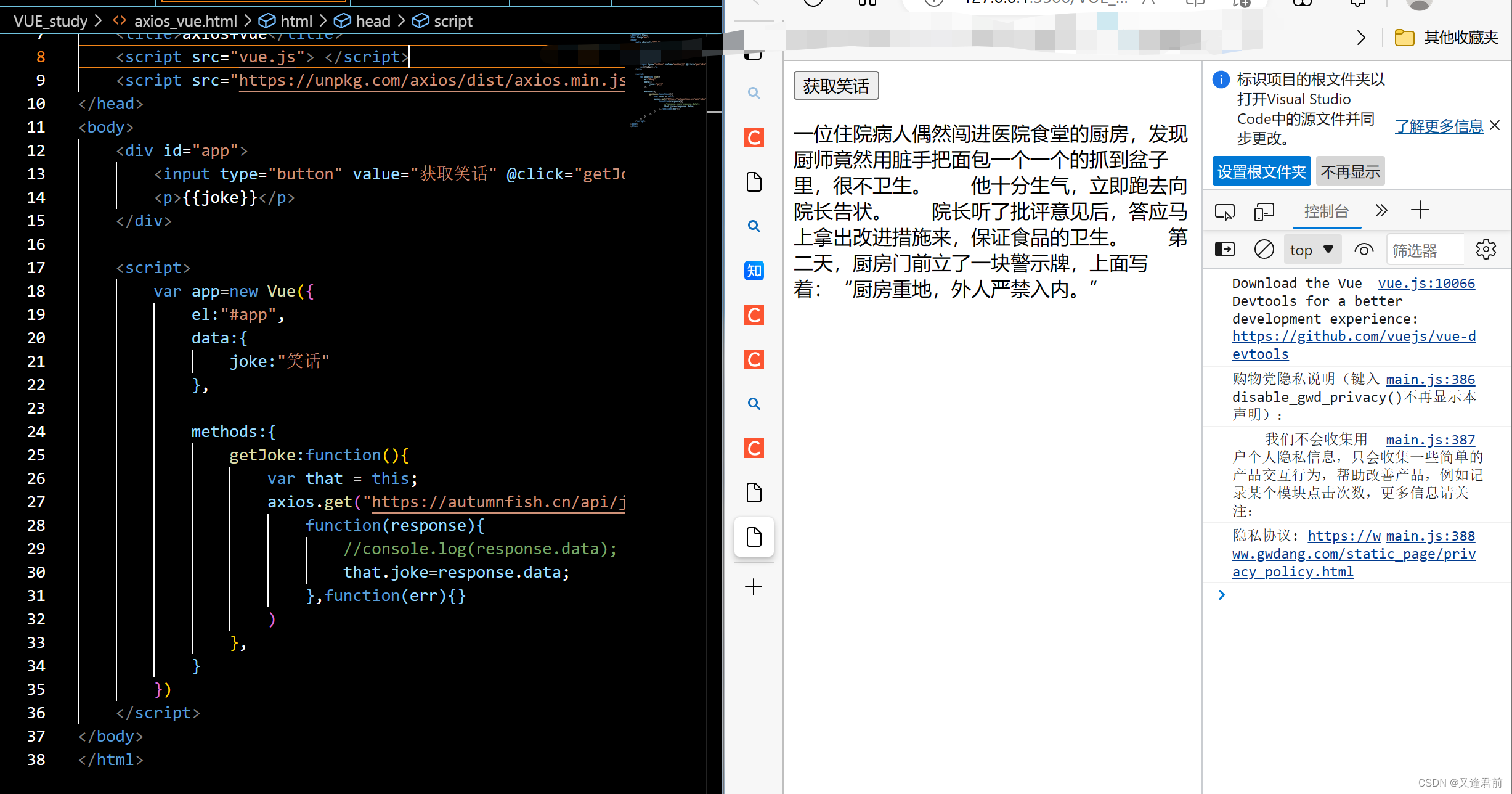Clear console with the circle-slash icon

pos(1264,250)
